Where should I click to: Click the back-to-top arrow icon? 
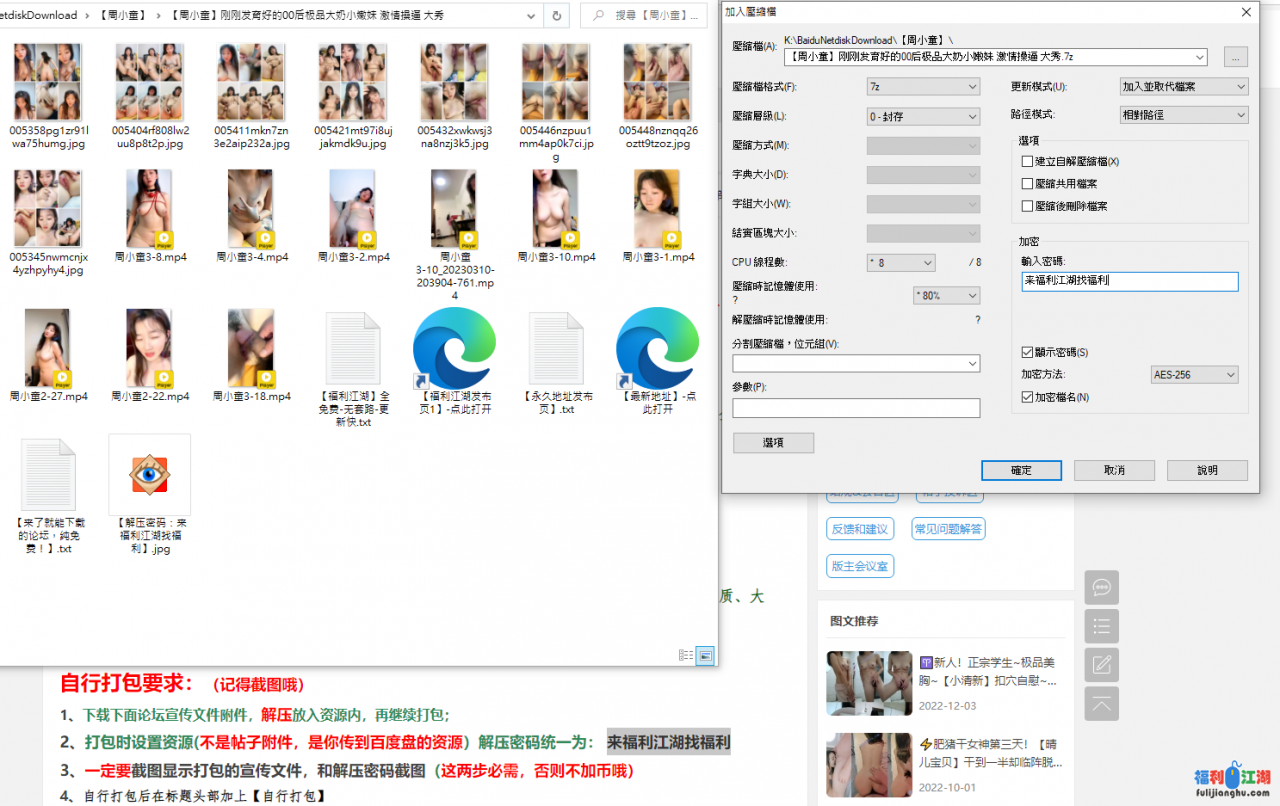coord(1101,704)
